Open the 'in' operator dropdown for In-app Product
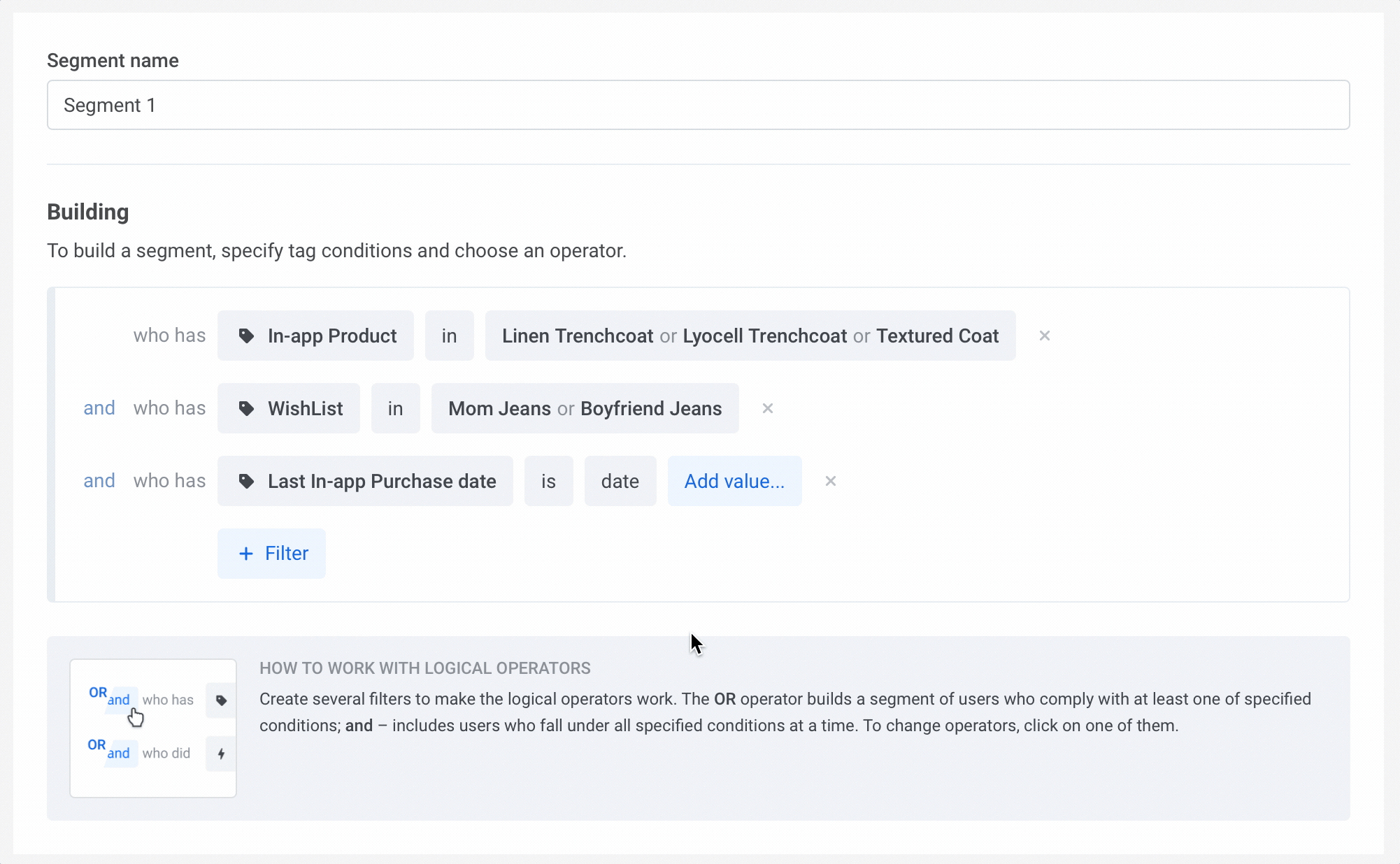Image resolution: width=1400 pixels, height=864 pixels. pyautogui.click(x=449, y=336)
